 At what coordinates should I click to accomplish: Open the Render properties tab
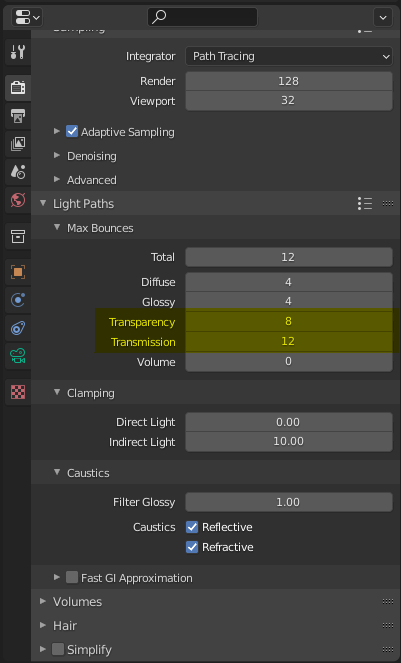tap(18, 88)
